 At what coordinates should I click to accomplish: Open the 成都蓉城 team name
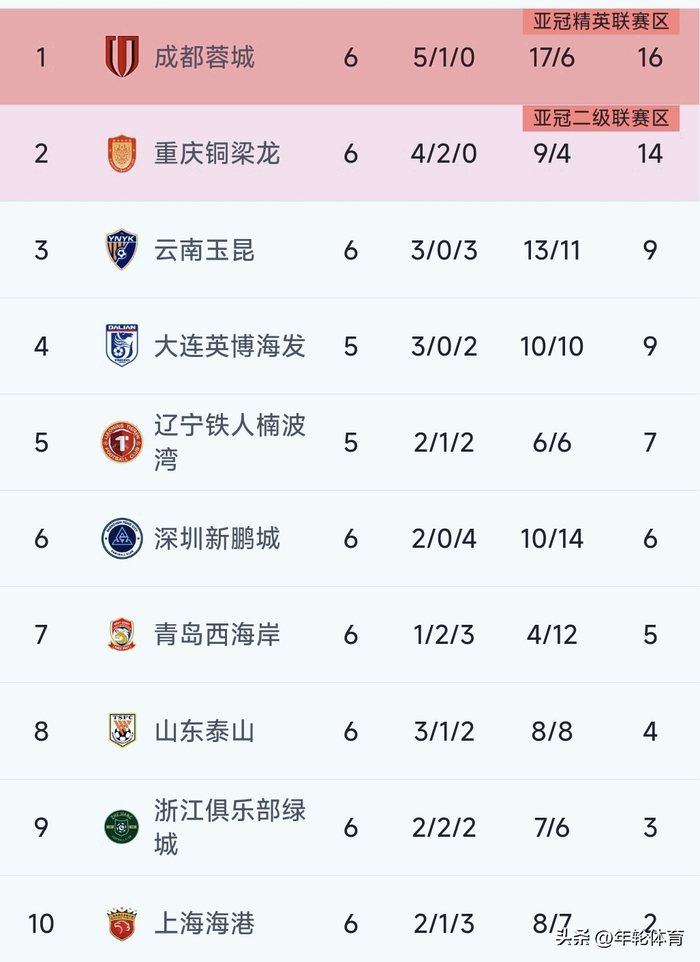coord(204,57)
